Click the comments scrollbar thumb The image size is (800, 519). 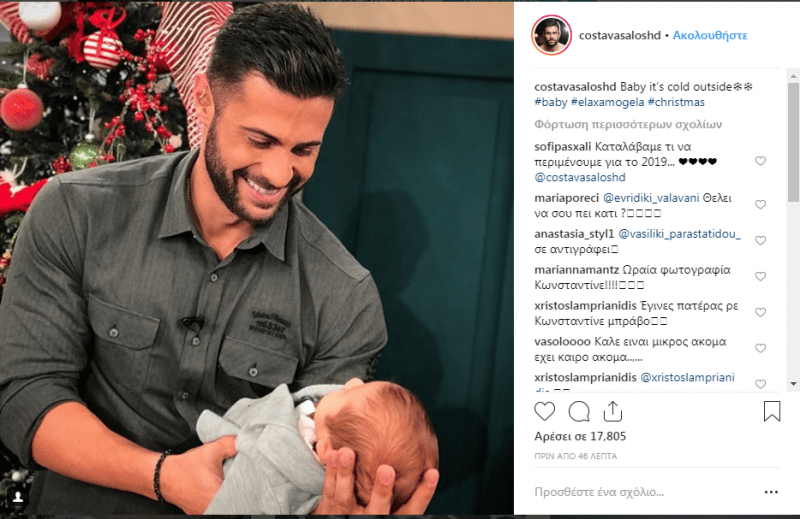click(x=793, y=142)
